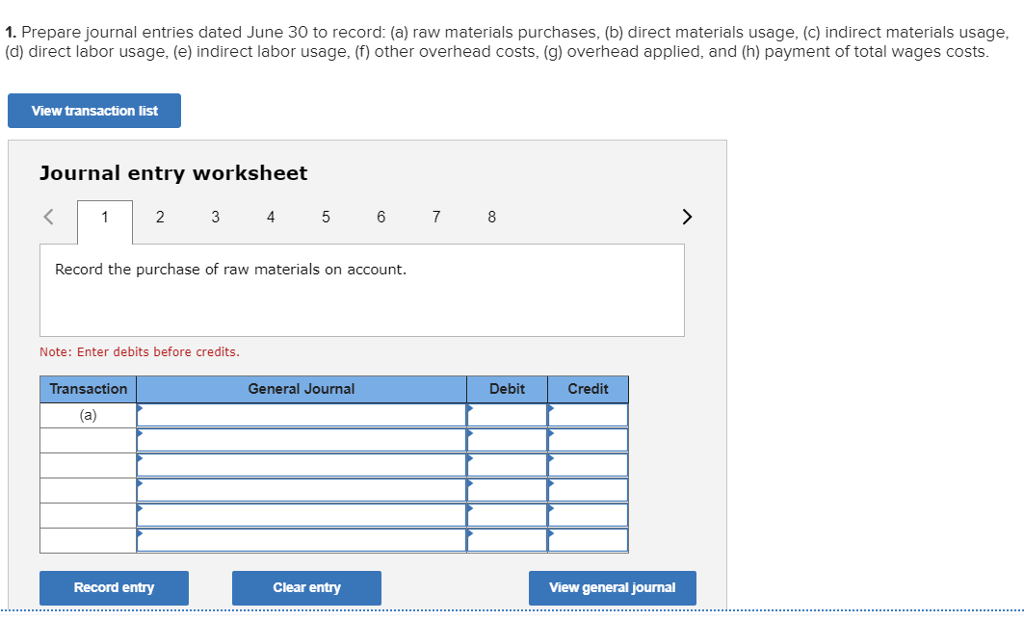Screen dimensions: 1024x620
Task: Click the Transaction column header
Action: (x=88, y=389)
